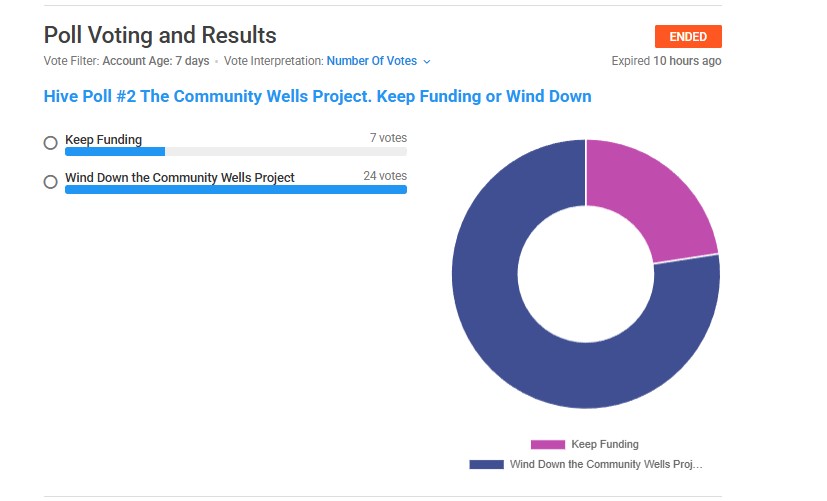Screen dimensions: 827x501
Task: Open the Hive Poll #2 title link
Action: 317,97
